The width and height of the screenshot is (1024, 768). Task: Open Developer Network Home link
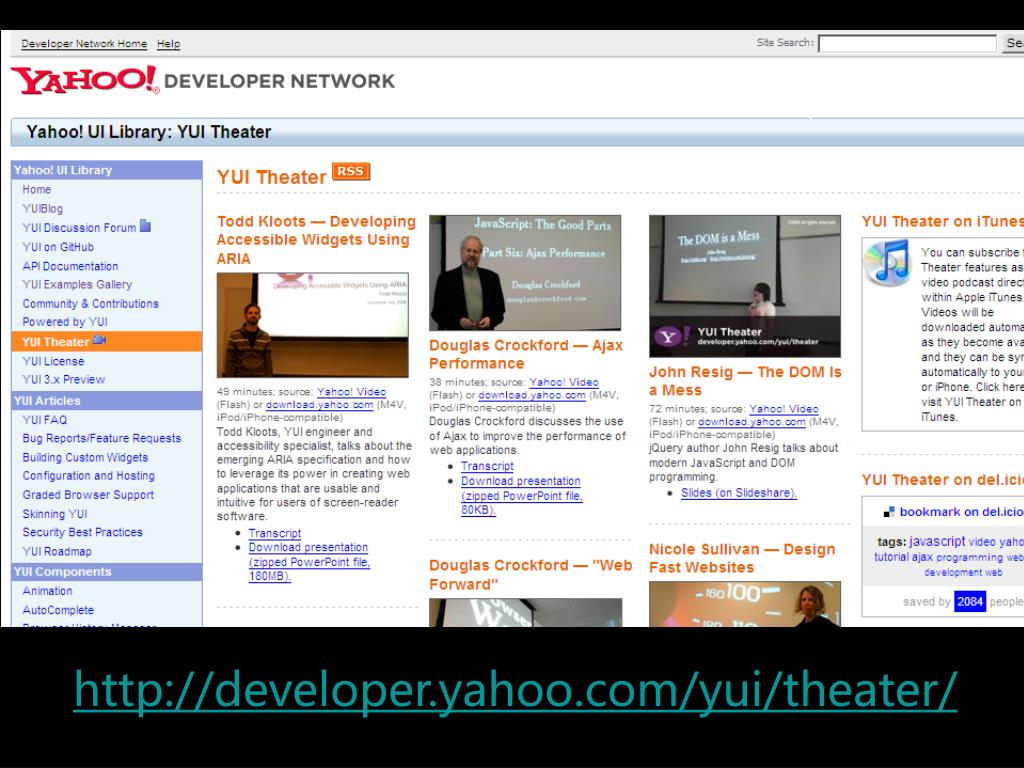[x=84, y=44]
